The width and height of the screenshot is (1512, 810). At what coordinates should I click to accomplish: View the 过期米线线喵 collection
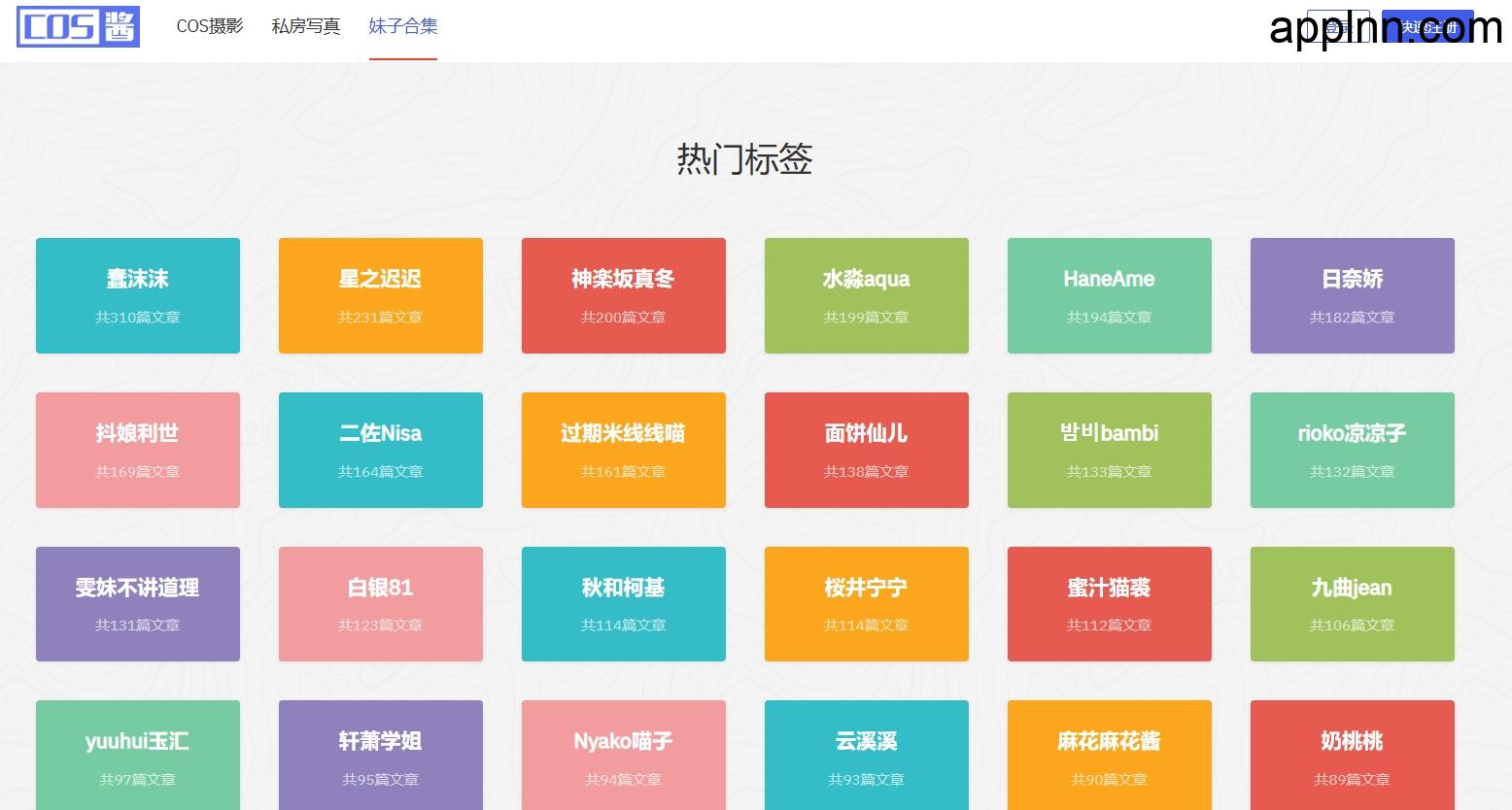[623, 450]
